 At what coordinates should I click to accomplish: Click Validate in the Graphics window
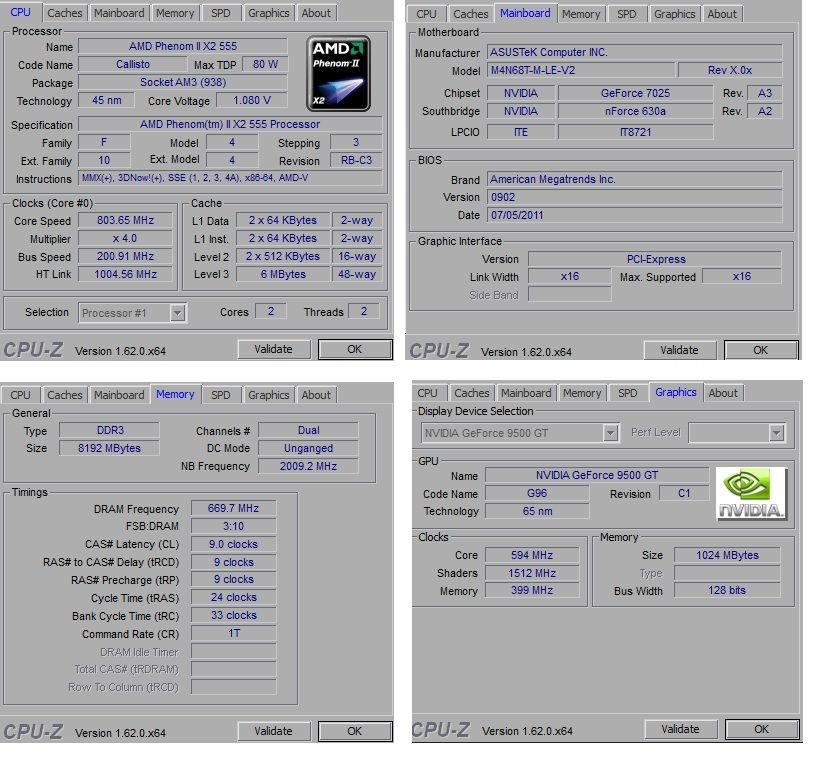680,729
